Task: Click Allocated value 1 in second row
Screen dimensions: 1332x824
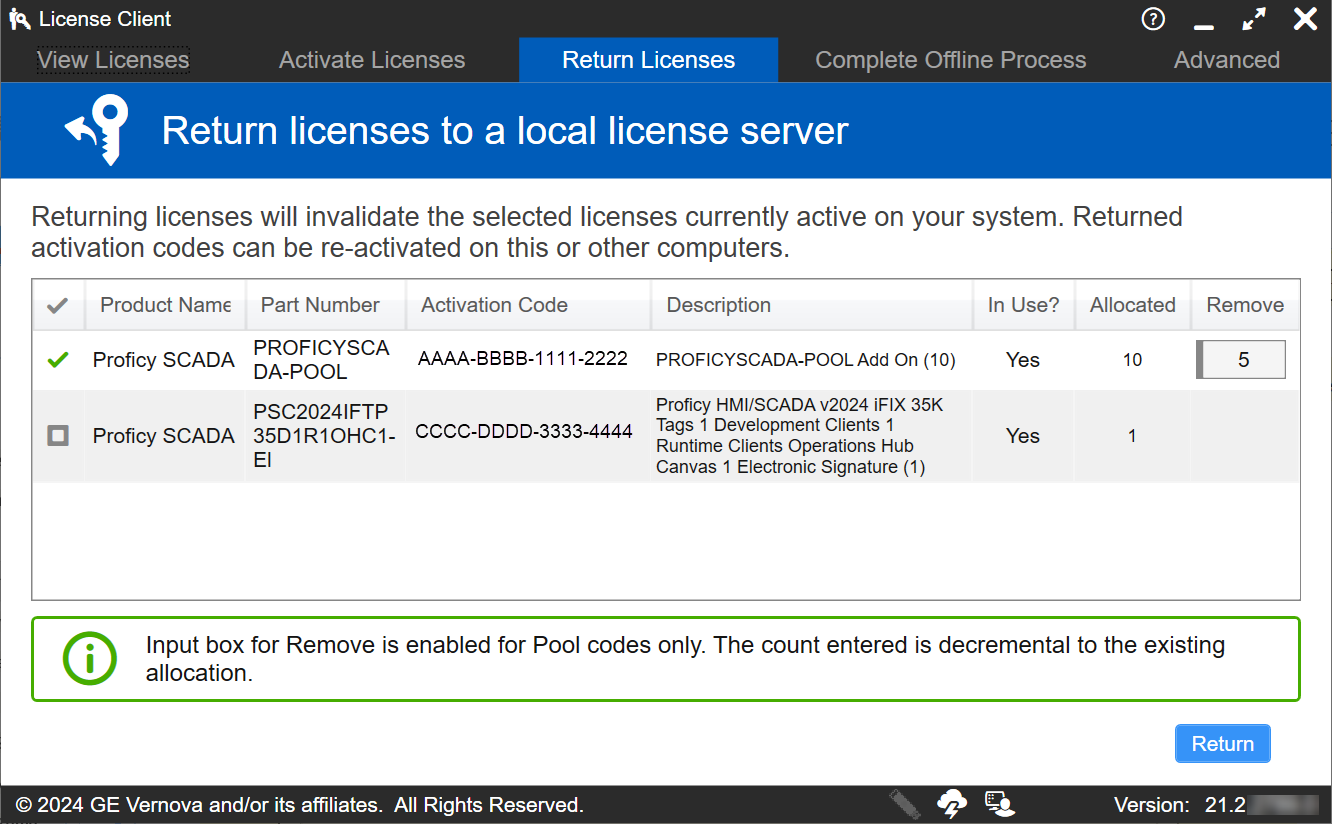Action: [x=1132, y=436]
